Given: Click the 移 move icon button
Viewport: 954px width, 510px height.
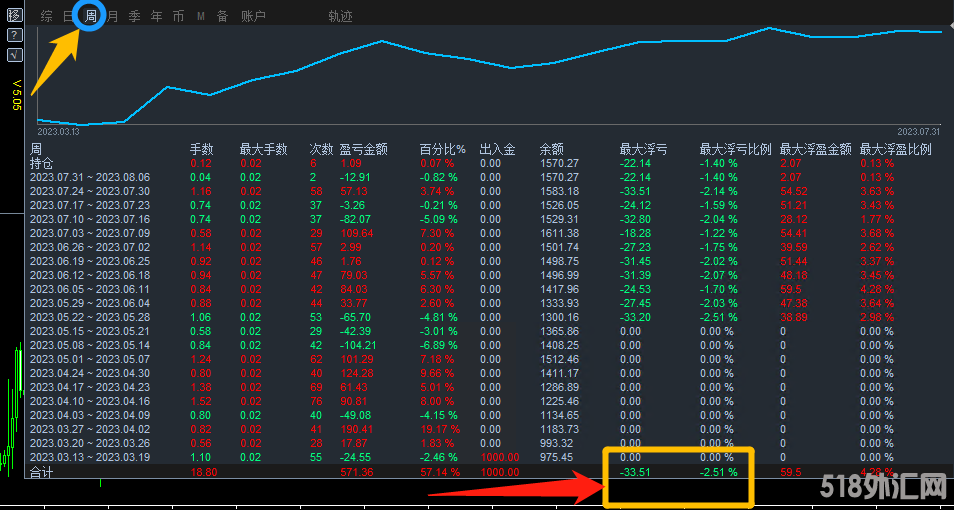Looking at the screenshot, I should [x=14, y=15].
